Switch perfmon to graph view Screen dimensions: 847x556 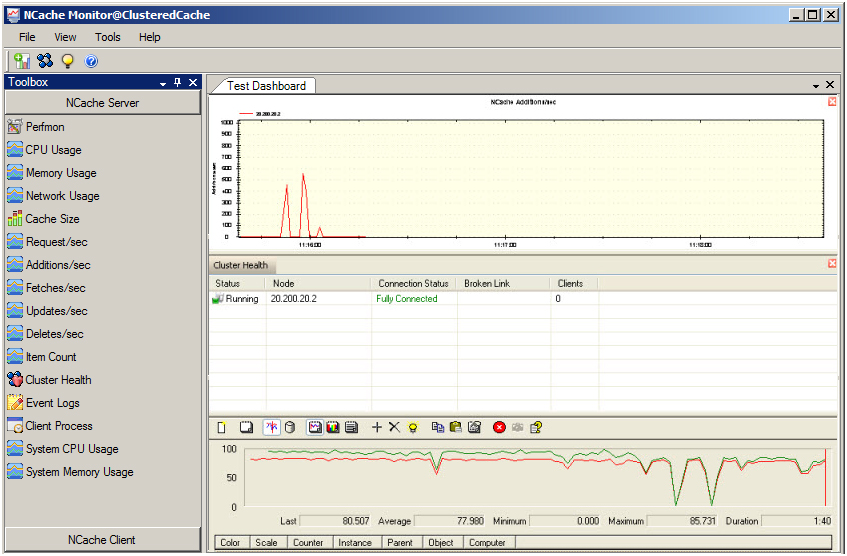point(314,428)
